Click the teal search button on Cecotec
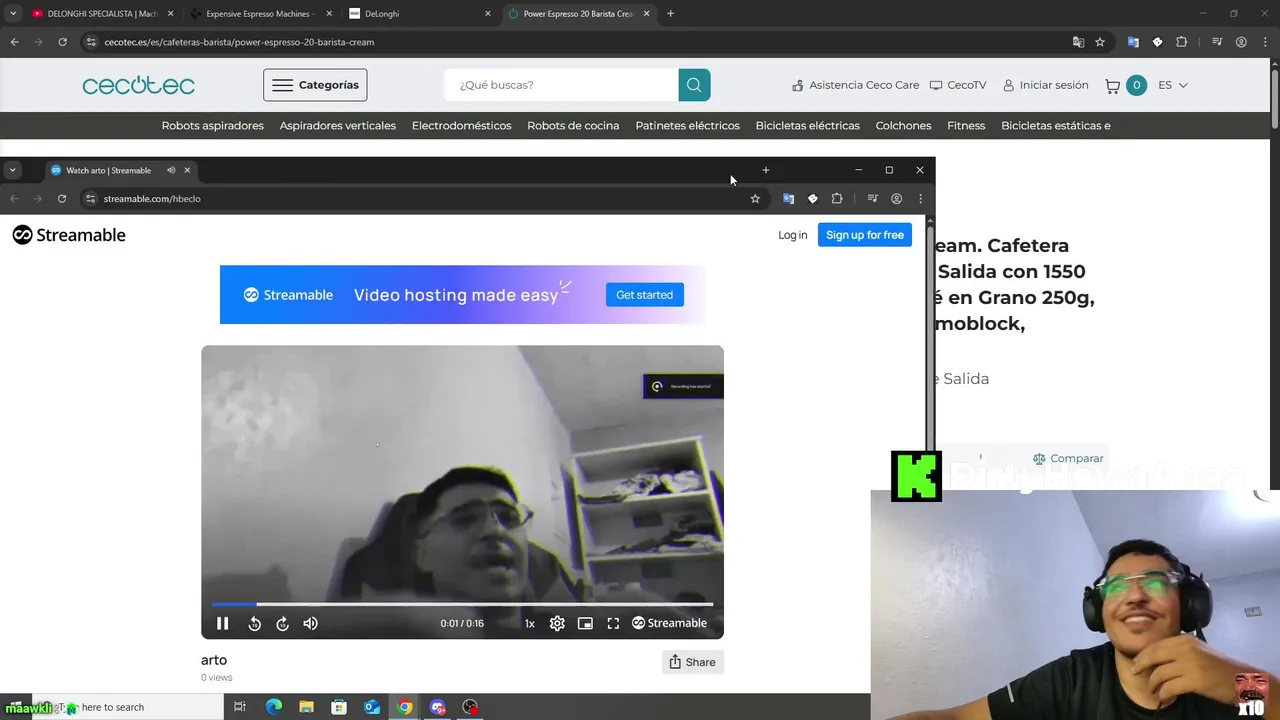This screenshot has height=720, width=1280. 694,85
